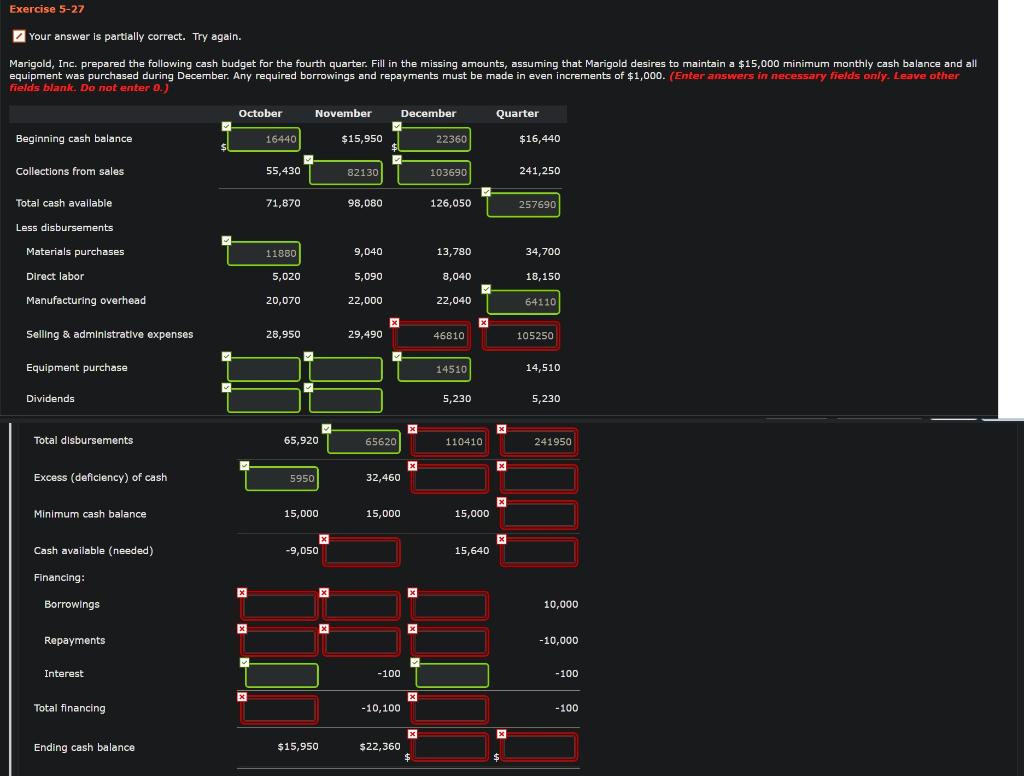Screen dimensions: 1024x776
Task: Select the December equipment purchase field
Action: [434, 369]
